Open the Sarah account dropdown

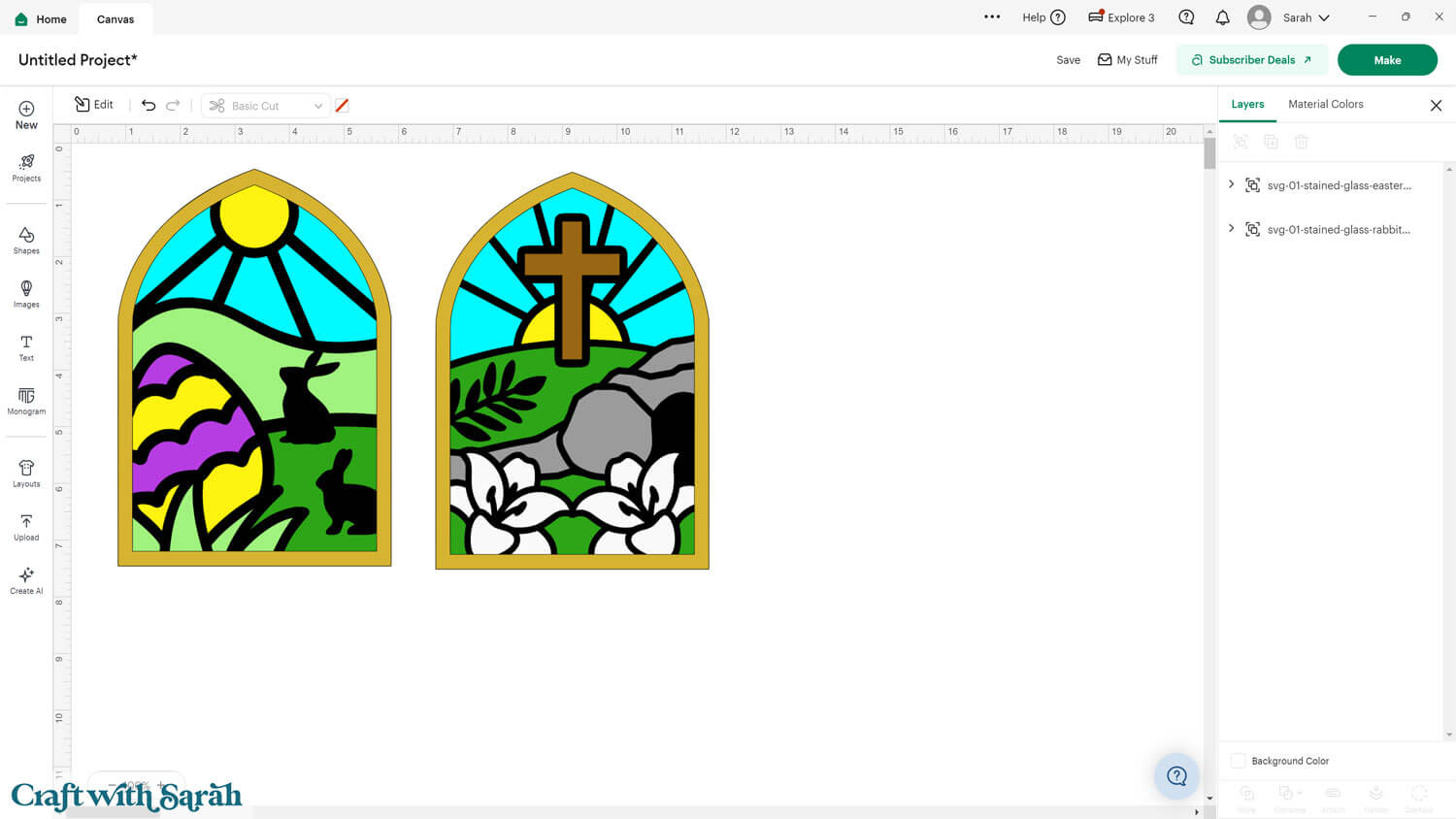1305,17
